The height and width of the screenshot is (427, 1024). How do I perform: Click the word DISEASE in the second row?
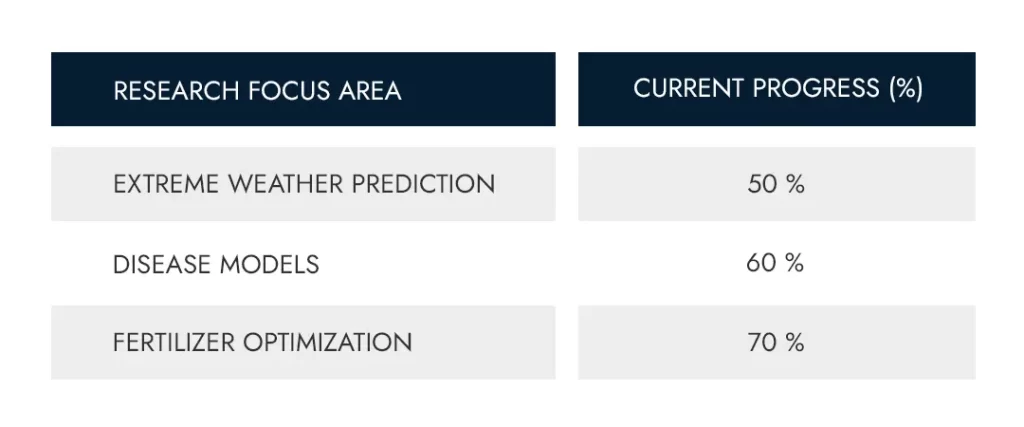point(161,264)
